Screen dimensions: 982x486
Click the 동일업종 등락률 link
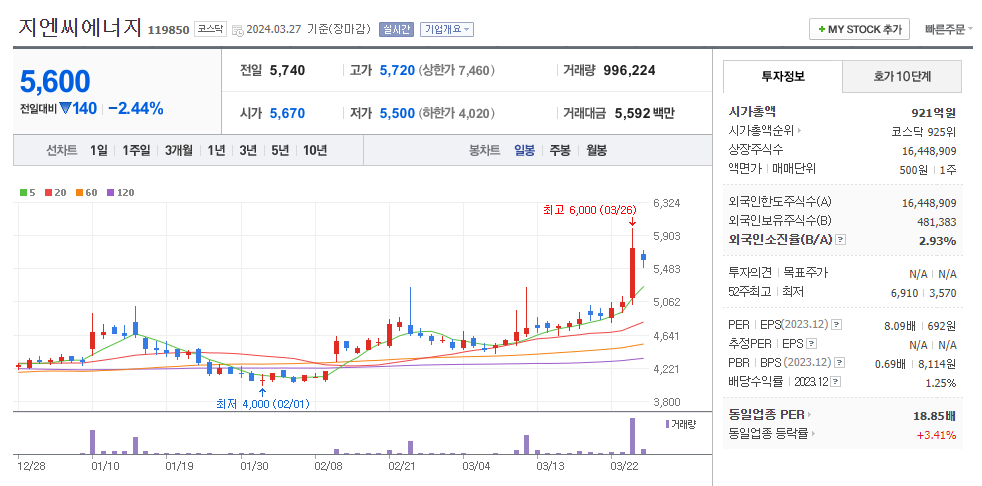(768, 433)
